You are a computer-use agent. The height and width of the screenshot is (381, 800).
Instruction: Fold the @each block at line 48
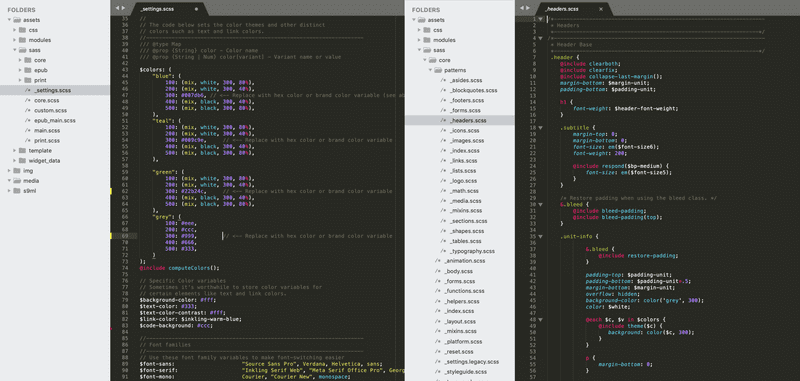click(x=541, y=319)
